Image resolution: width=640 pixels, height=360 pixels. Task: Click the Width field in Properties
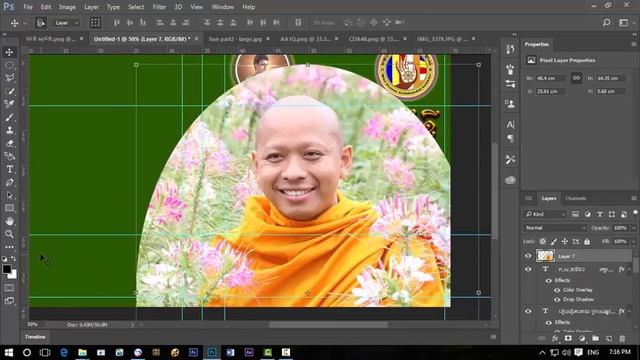(551, 78)
